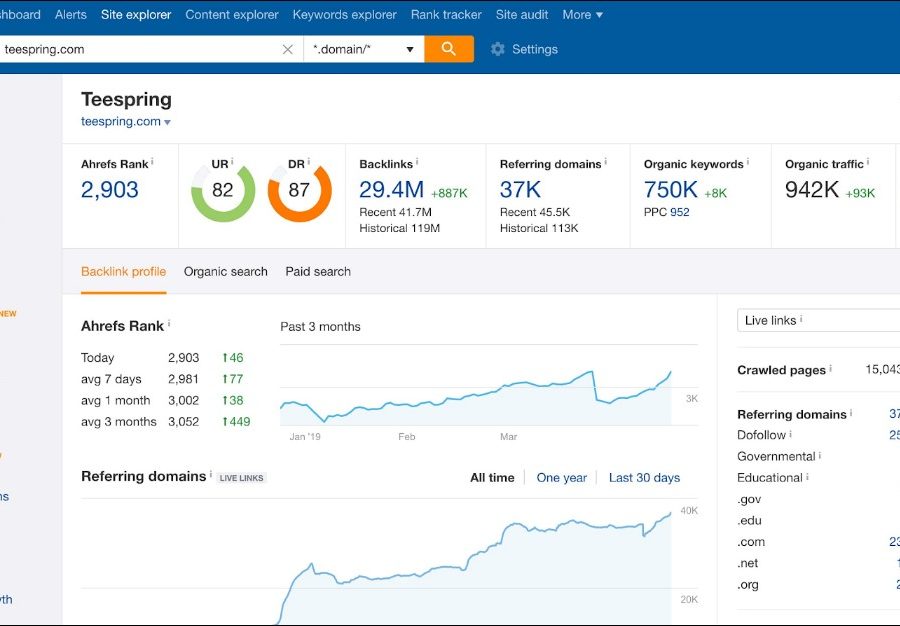Open the More menu in navigation
Screen dimensions: 900x626
coord(582,15)
